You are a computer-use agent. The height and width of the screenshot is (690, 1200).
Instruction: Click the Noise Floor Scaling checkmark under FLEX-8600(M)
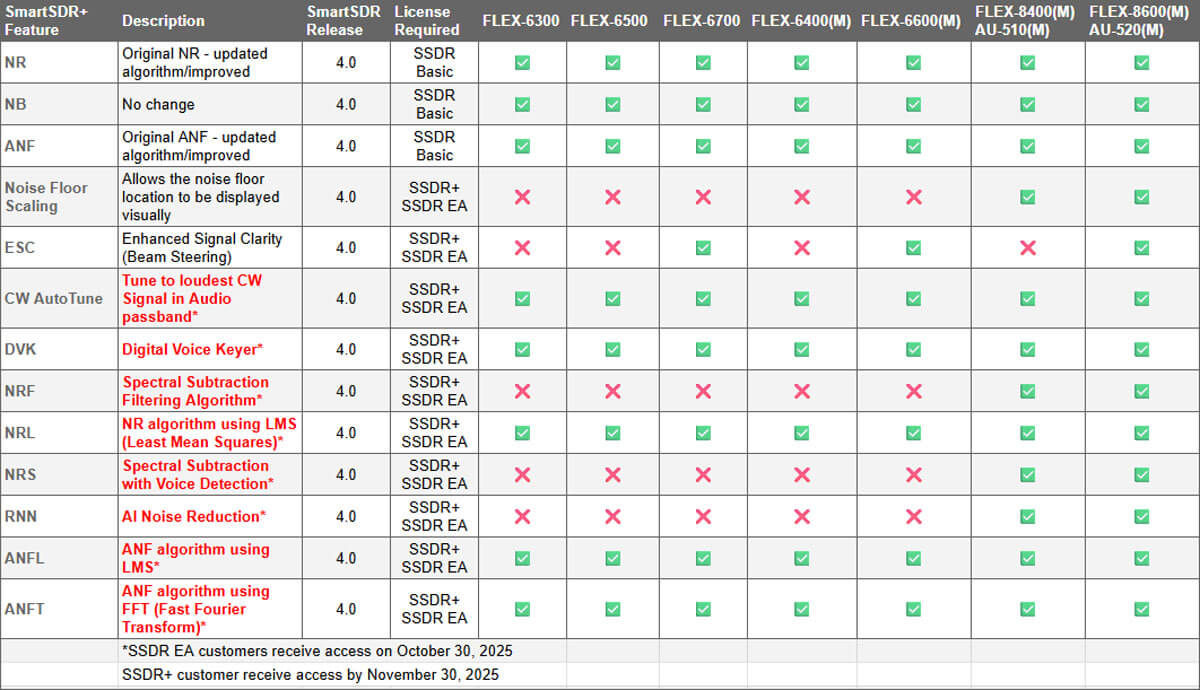[x=1141, y=197]
